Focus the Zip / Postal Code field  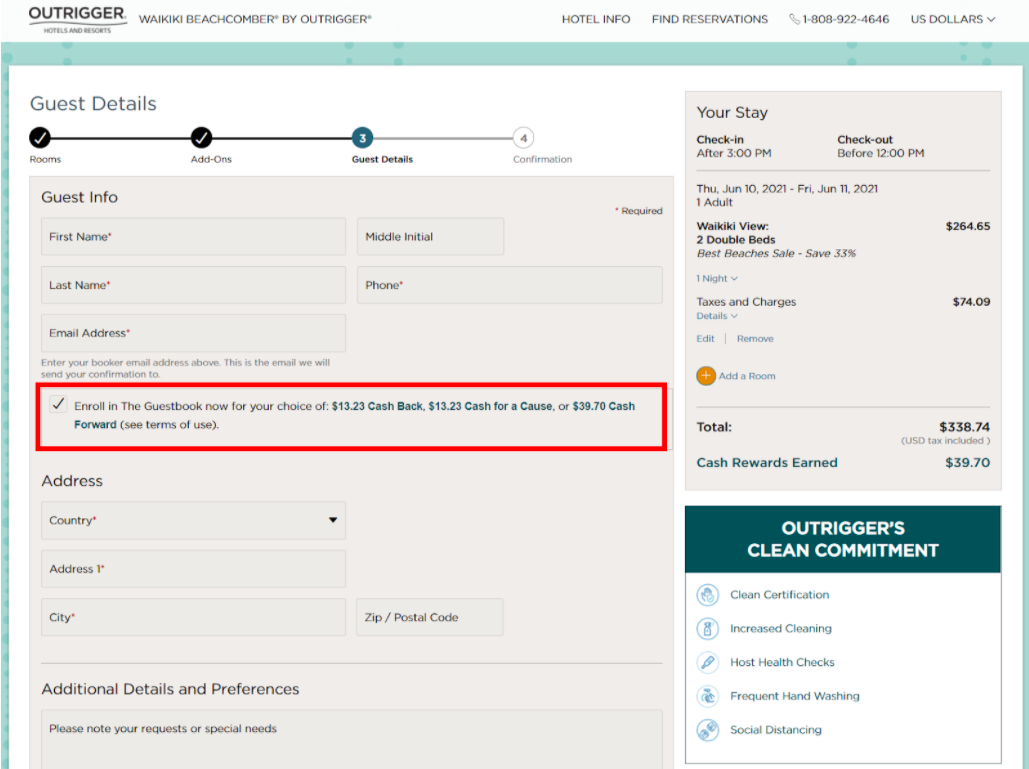(x=430, y=617)
